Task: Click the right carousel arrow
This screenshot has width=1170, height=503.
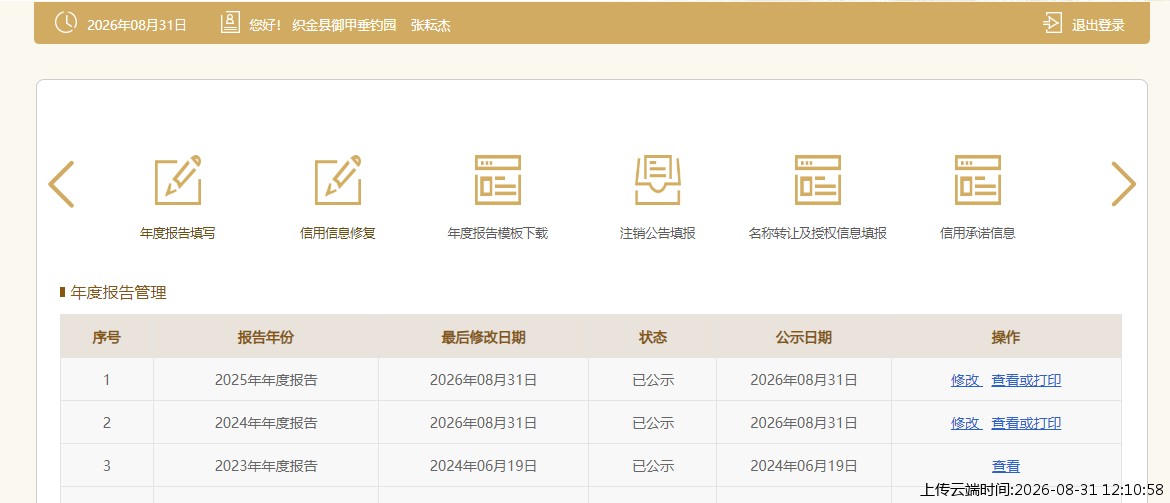Action: pyautogui.click(x=1123, y=184)
